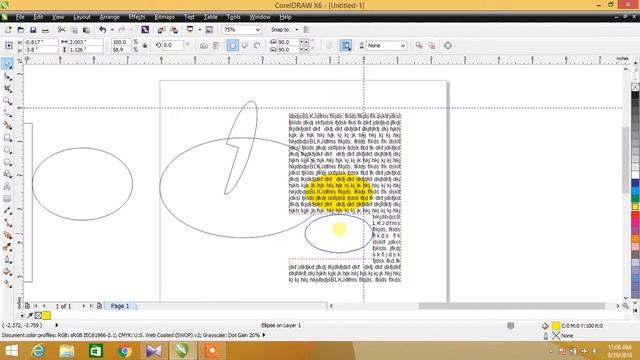
Task: Expand the color profiles status arrow
Action: point(264,335)
